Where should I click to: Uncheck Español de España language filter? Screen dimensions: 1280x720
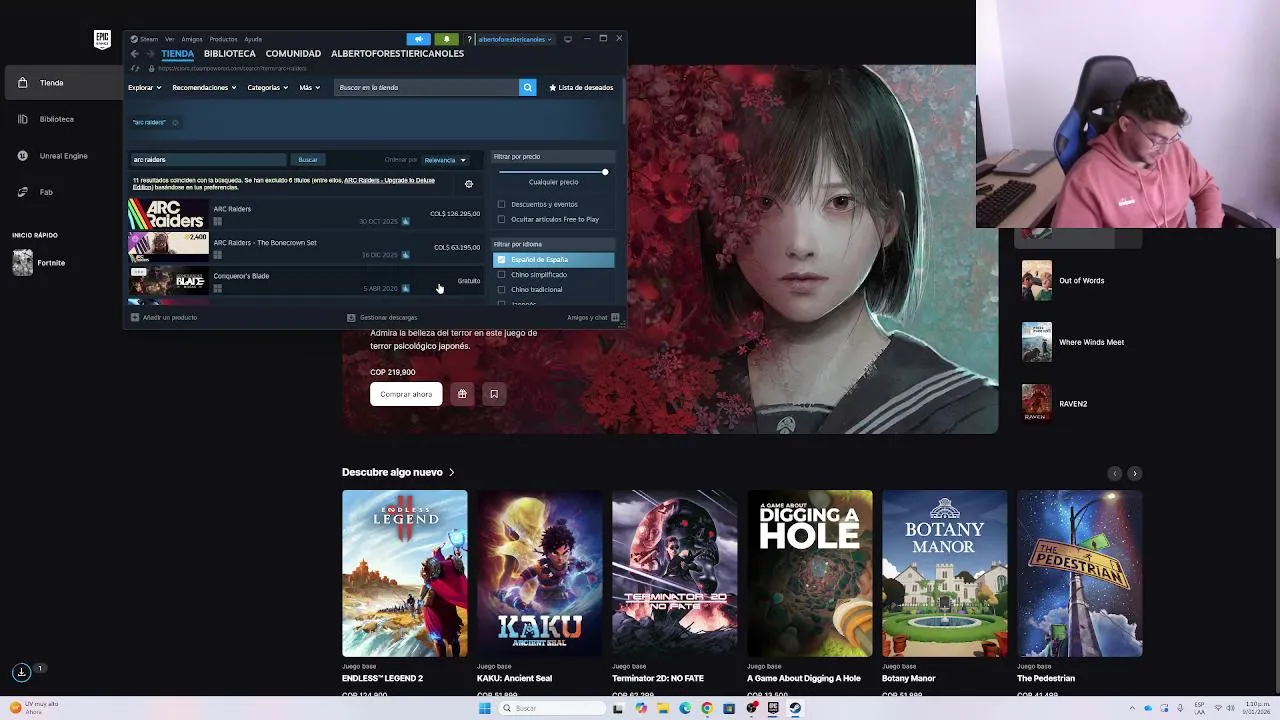(502, 259)
